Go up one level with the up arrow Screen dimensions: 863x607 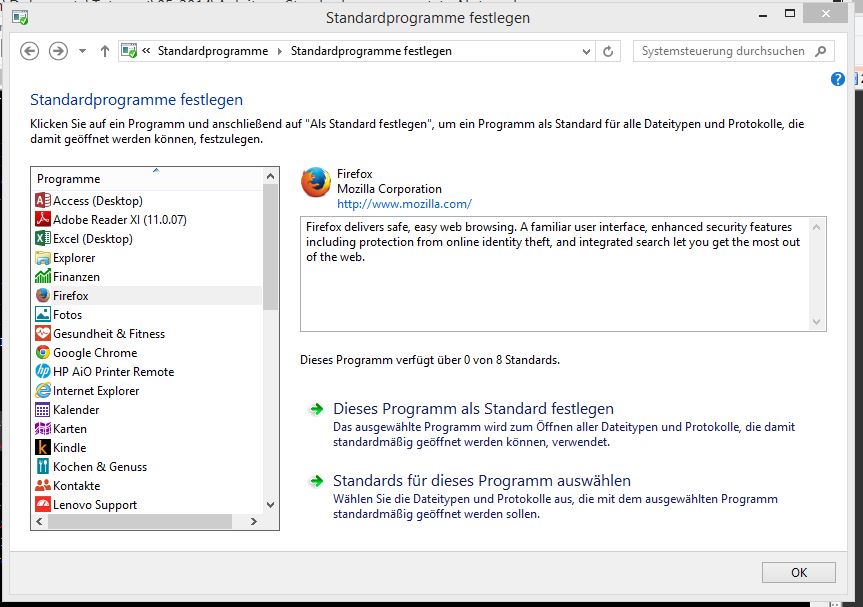[105, 51]
